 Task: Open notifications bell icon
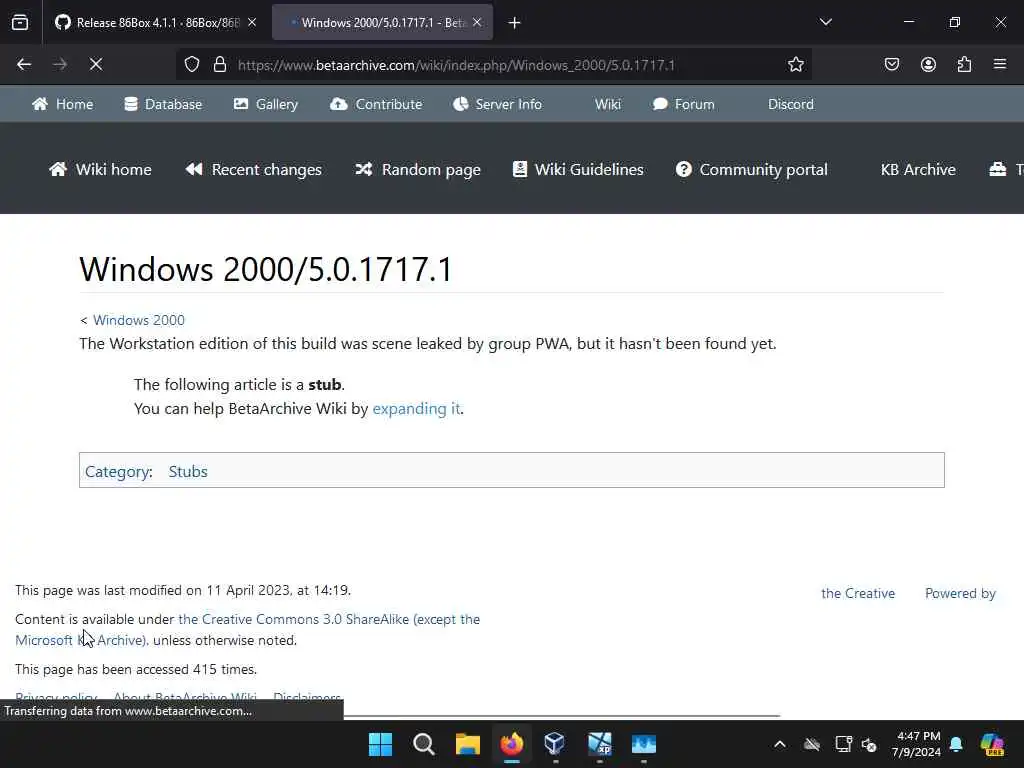point(956,744)
